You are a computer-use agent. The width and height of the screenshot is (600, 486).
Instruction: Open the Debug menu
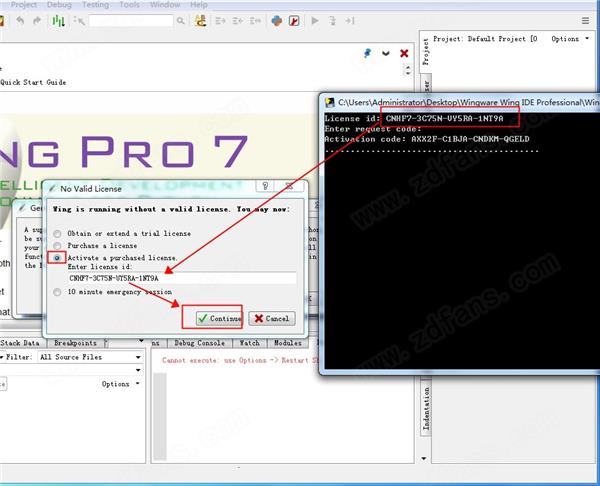tap(59, 5)
